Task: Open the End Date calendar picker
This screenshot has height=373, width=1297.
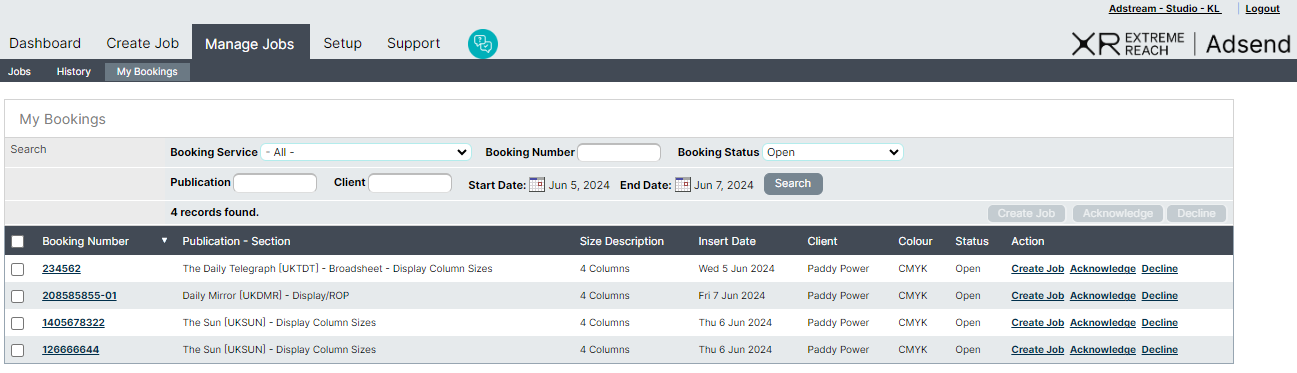Action: [683, 184]
